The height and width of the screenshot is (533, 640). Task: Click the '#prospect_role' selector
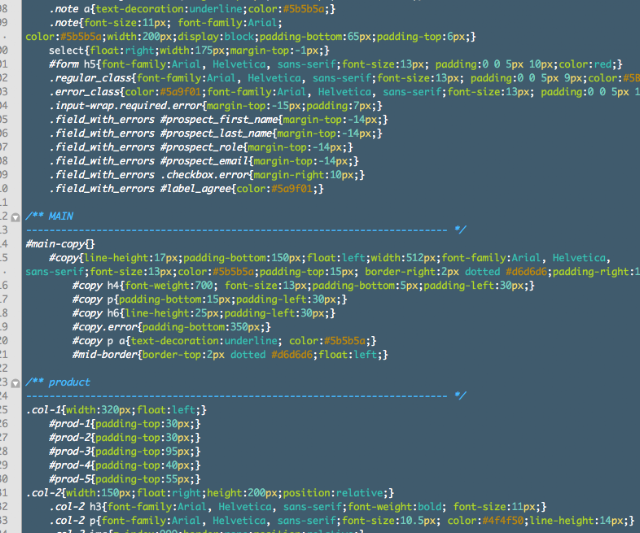pos(202,147)
